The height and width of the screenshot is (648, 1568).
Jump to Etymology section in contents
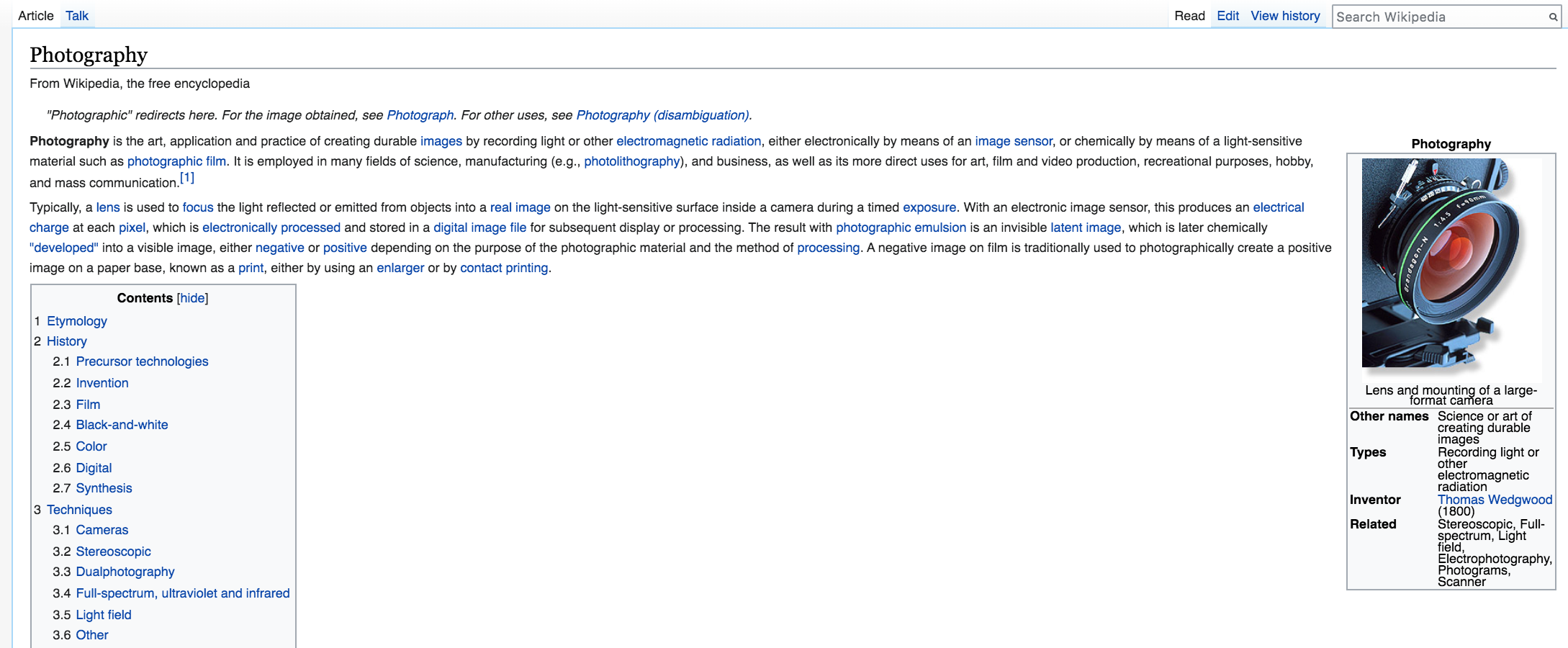click(x=77, y=321)
